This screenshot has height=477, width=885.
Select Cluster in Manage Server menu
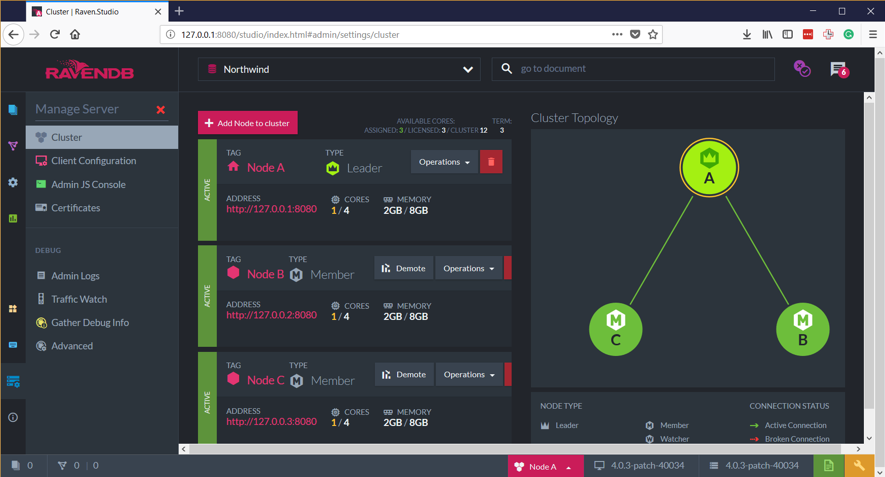102,137
